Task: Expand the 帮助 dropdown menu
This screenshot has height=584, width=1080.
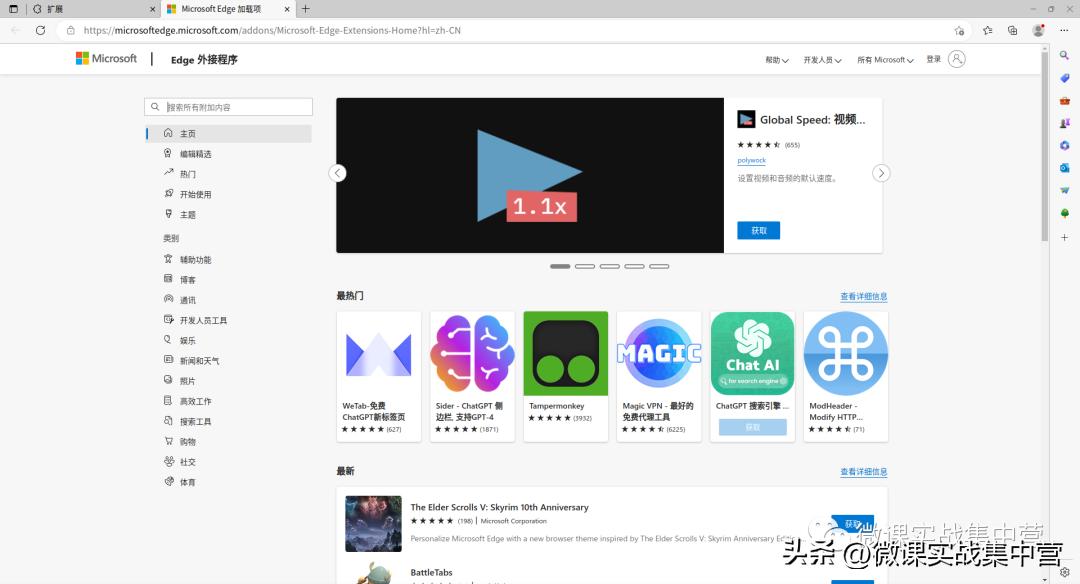Action: click(x=777, y=59)
